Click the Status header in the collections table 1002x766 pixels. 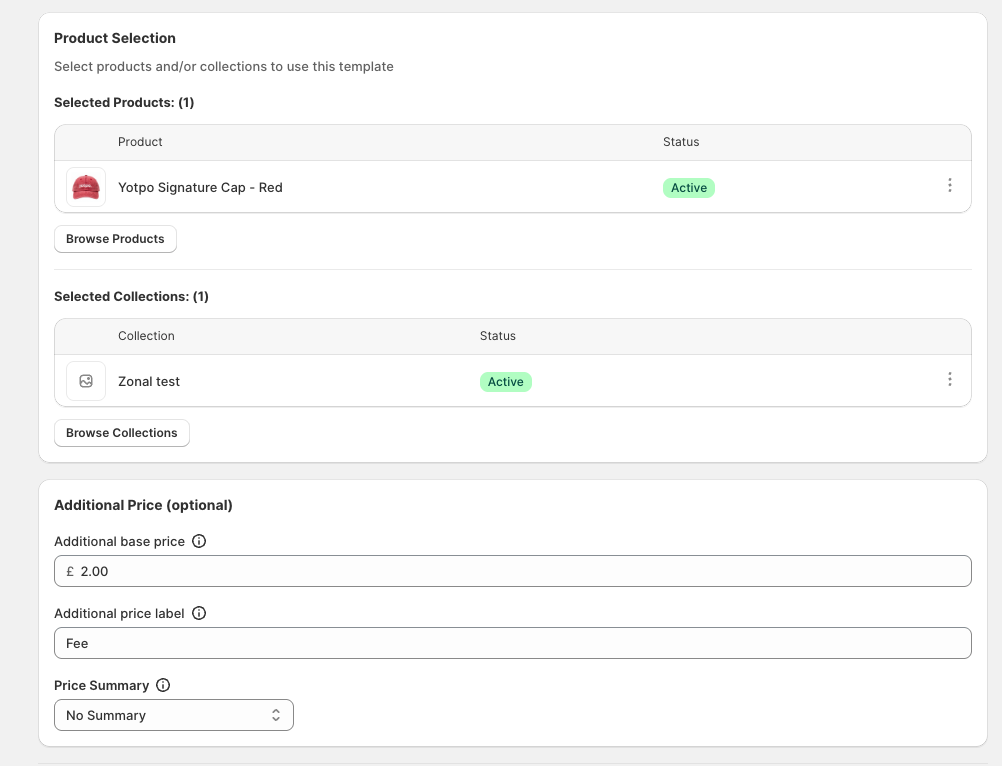point(498,336)
